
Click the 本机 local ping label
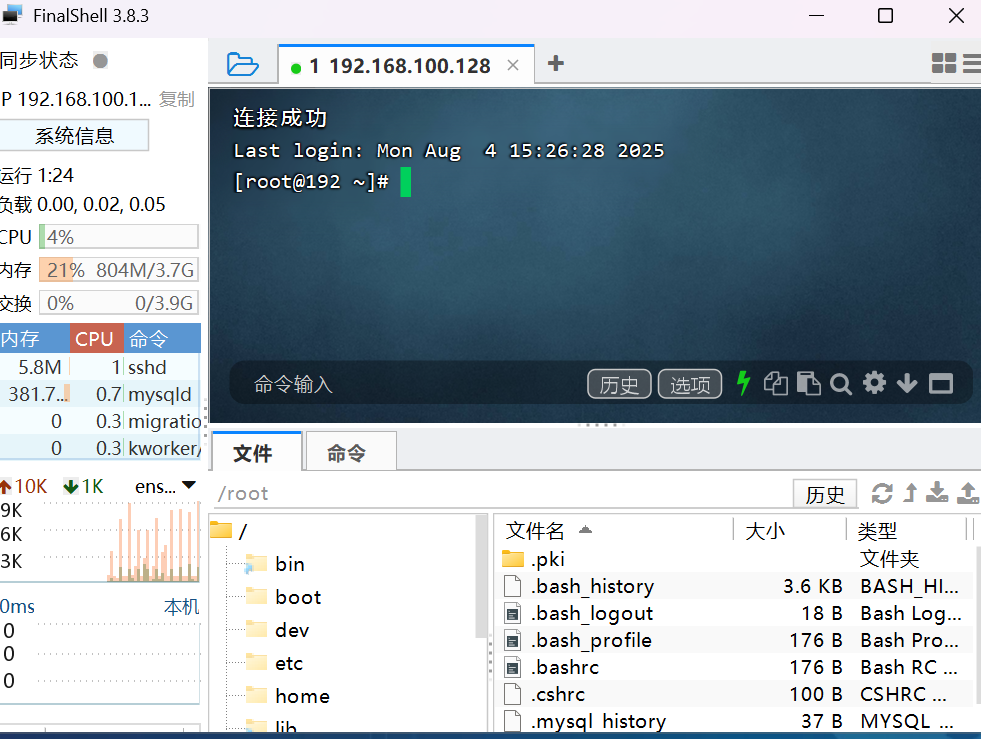coord(181,606)
